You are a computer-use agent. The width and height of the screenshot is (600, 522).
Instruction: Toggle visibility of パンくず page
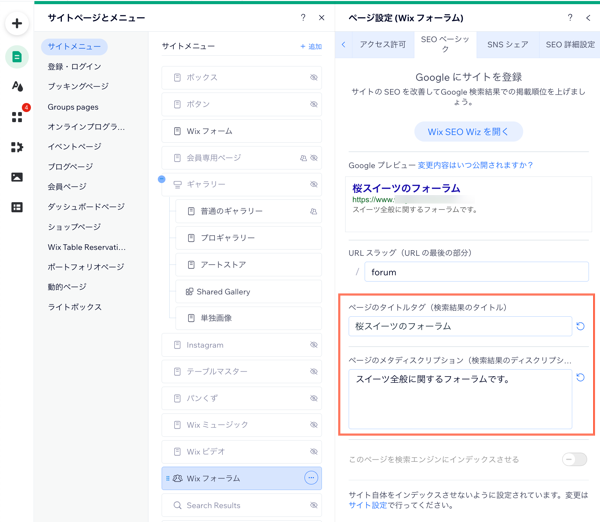[314, 398]
